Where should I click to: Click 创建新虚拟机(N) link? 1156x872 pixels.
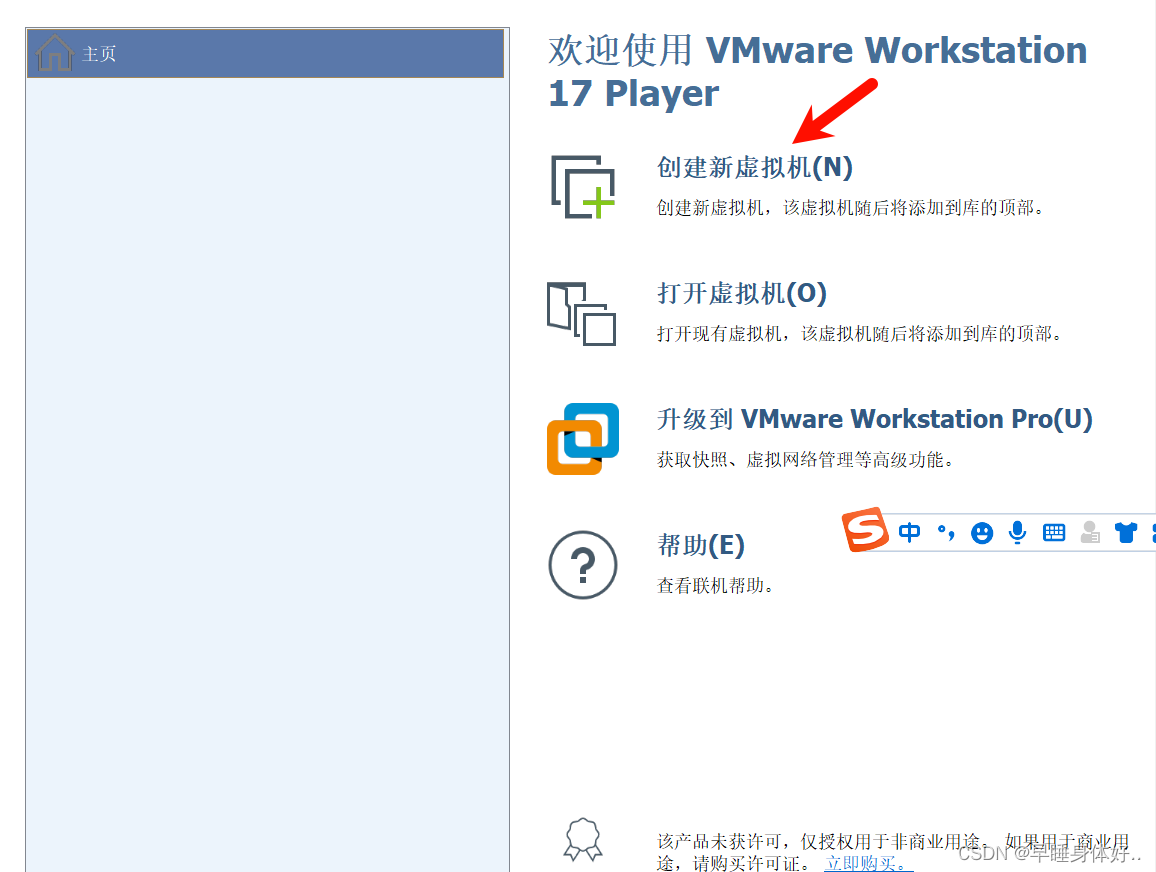point(755,167)
